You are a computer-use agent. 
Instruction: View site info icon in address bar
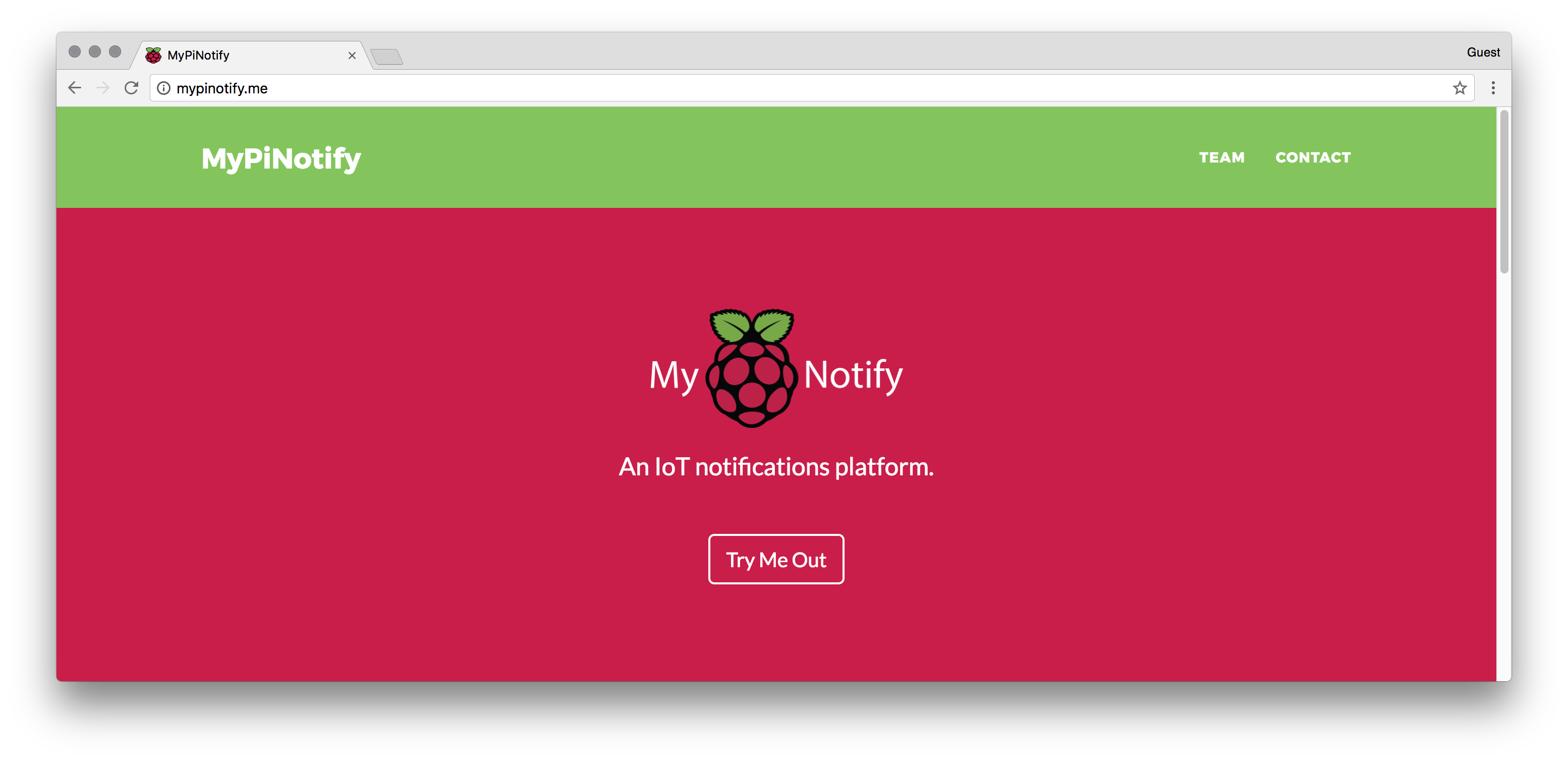(x=164, y=88)
